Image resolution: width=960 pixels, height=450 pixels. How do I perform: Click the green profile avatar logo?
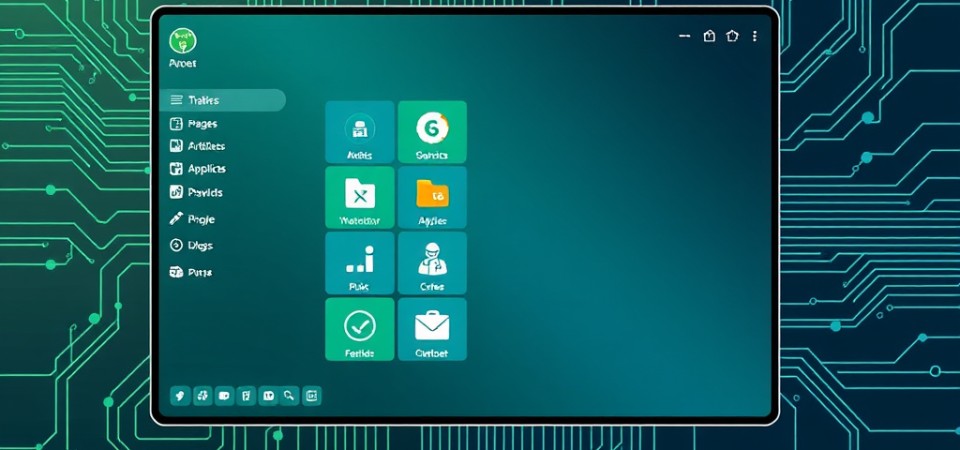click(183, 41)
